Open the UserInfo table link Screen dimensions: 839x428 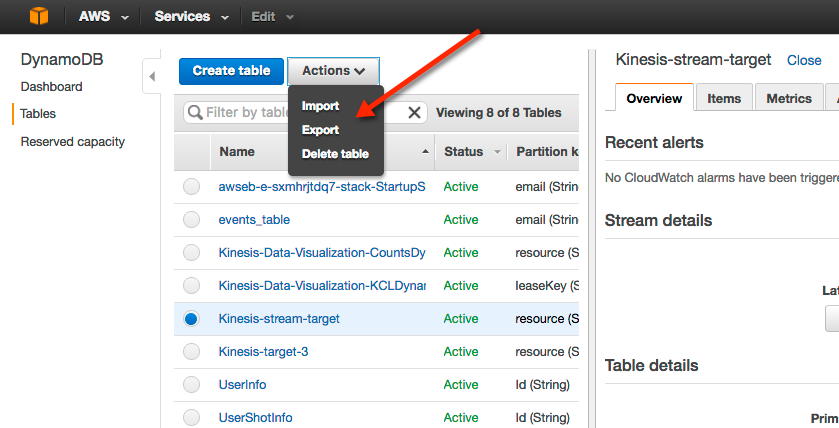242,385
